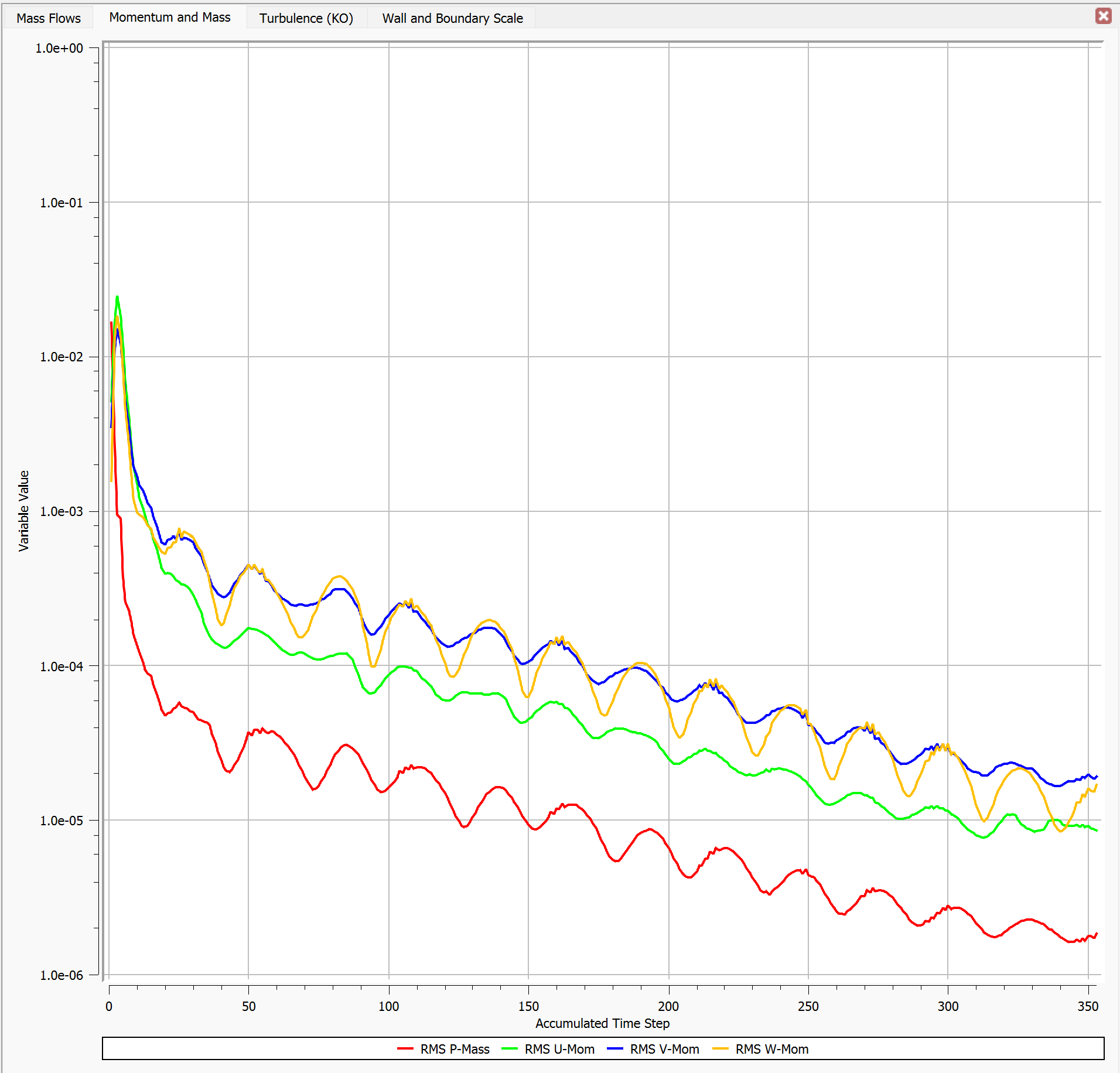1120x1073 pixels.
Task: Select the RMS U-Mom legend label
Action: coord(559,1049)
